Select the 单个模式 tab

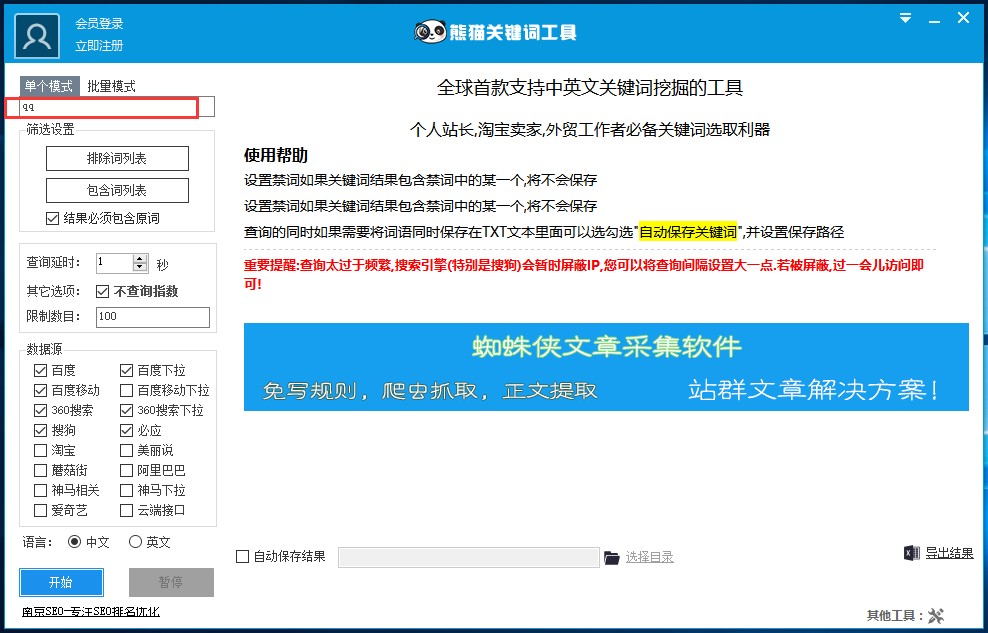[48, 86]
